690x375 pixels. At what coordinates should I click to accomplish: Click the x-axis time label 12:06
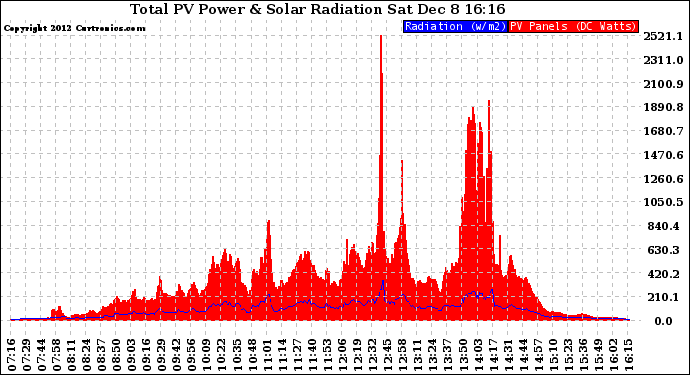click(x=342, y=354)
